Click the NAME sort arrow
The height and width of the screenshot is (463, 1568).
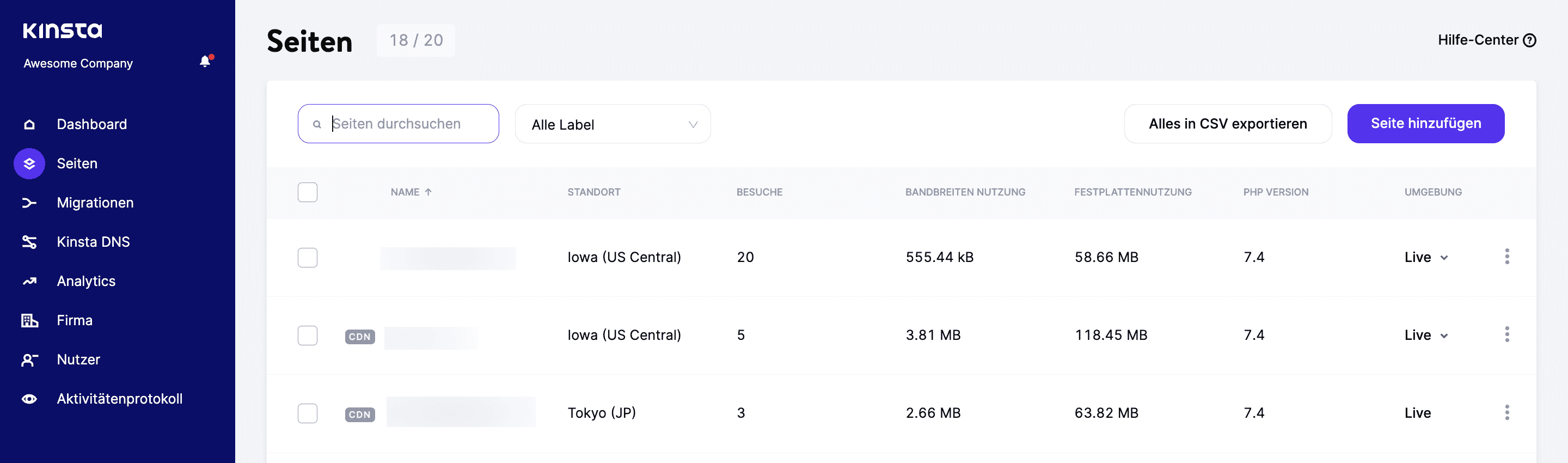pyautogui.click(x=428, y=192)
